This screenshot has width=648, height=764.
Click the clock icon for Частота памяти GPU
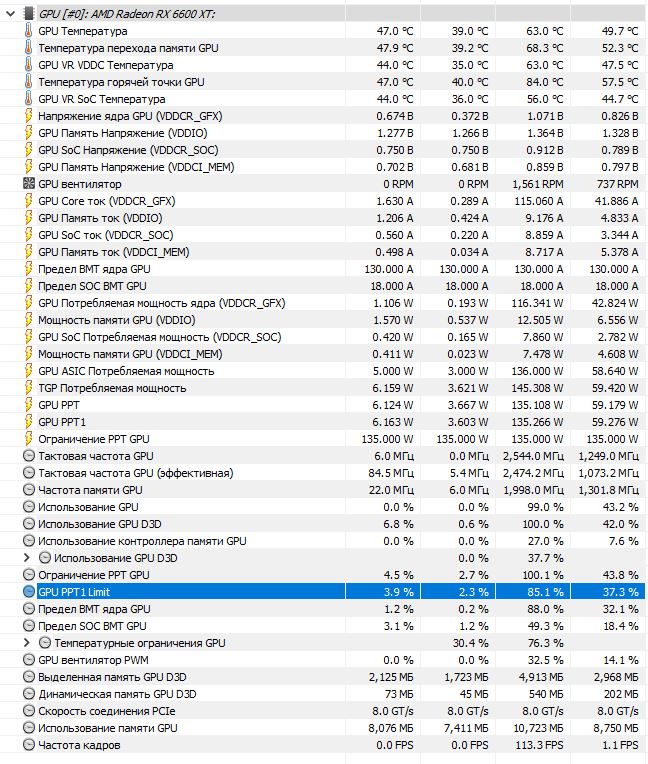click(x=29, y=490)
